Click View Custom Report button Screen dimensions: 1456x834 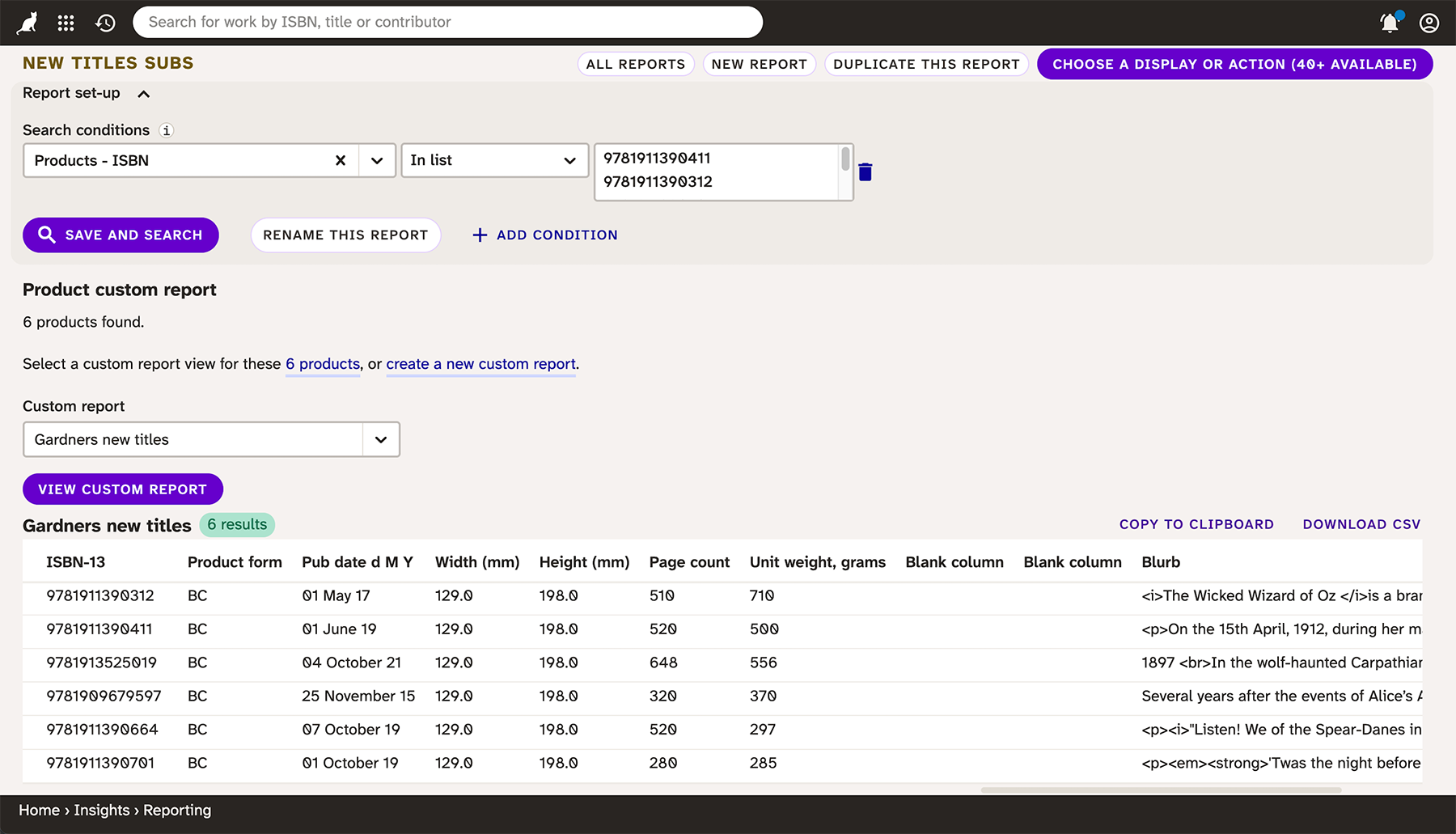(x=123, y=489)
